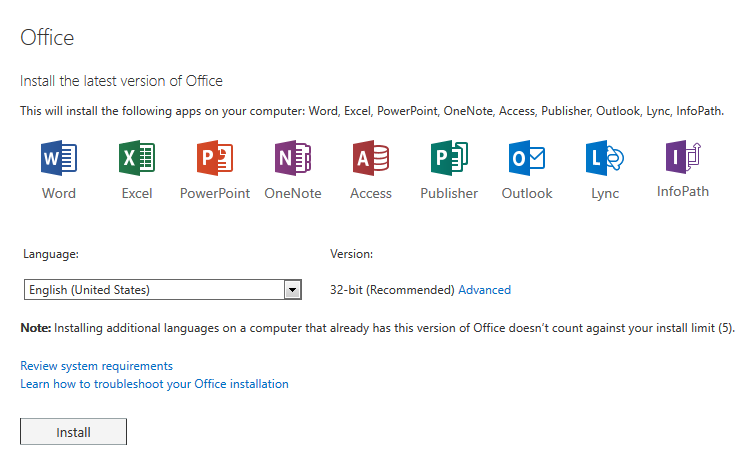
Task: Click the Install button
Action: (x=73, y=432)
